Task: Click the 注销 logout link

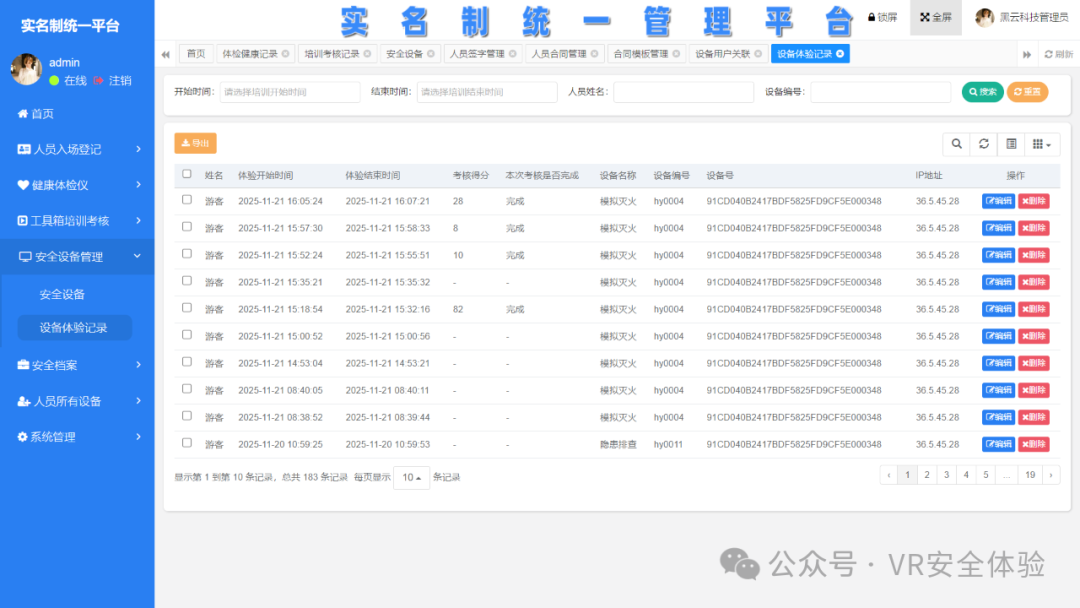Action: [112, 81]
